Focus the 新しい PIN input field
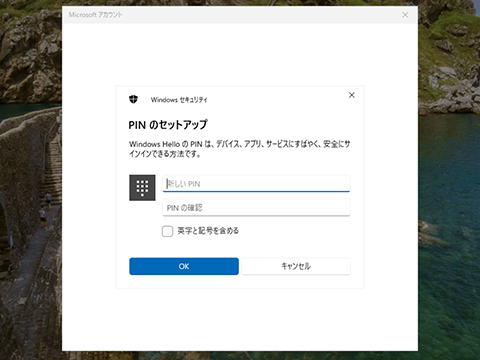Viewport: 480px width, 360px height. 256,183
